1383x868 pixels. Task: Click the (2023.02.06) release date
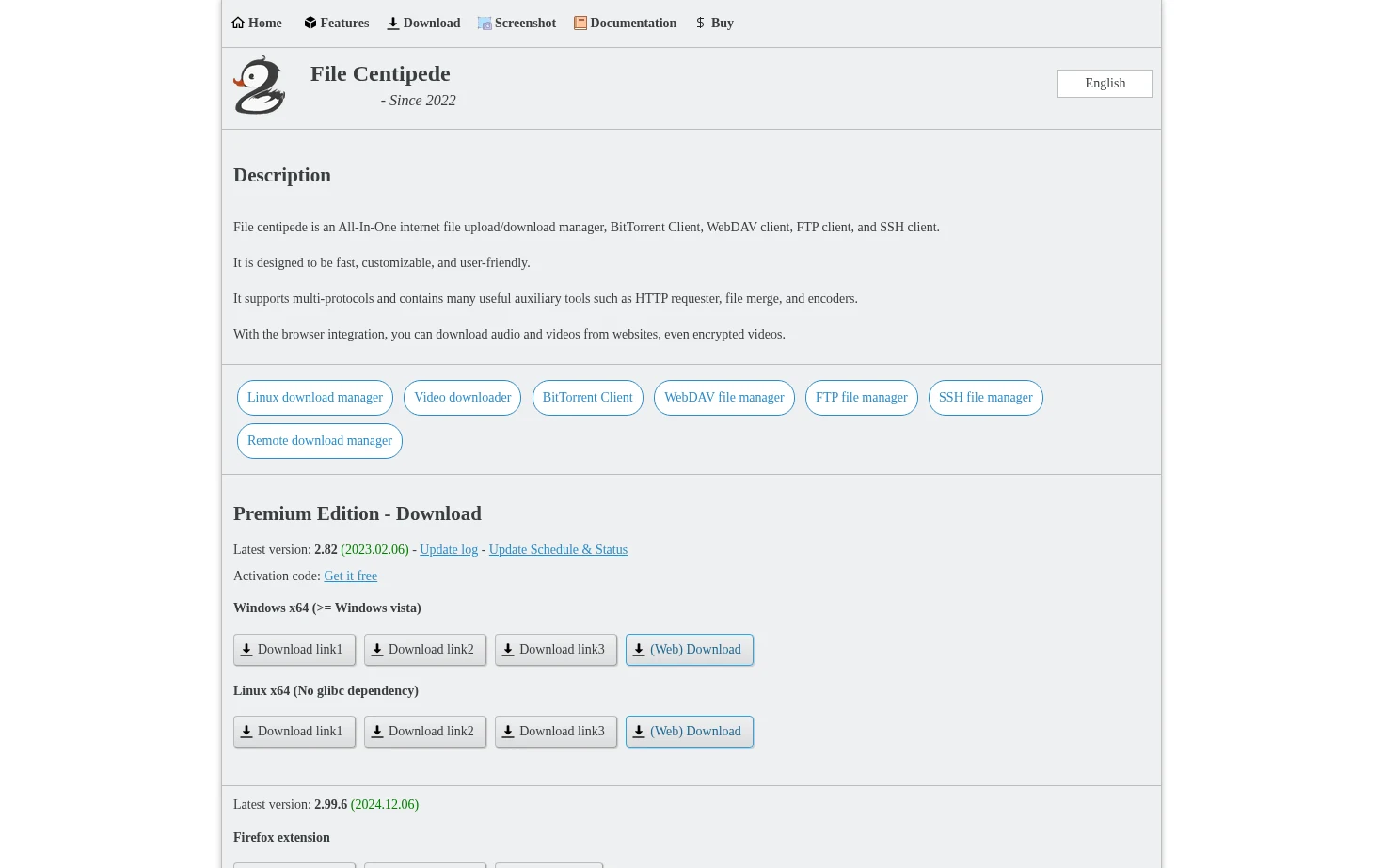pyautogui.click(x=374, y=550)
